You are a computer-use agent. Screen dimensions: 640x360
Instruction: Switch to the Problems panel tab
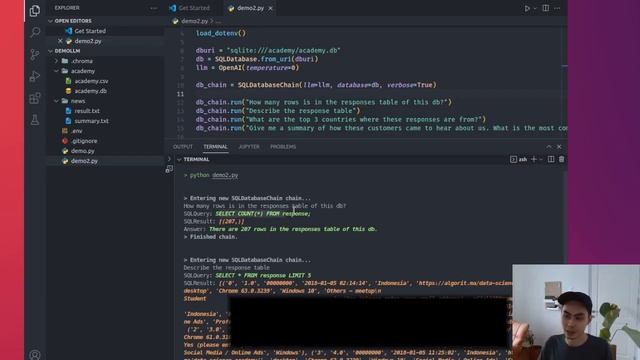point(283,147)
